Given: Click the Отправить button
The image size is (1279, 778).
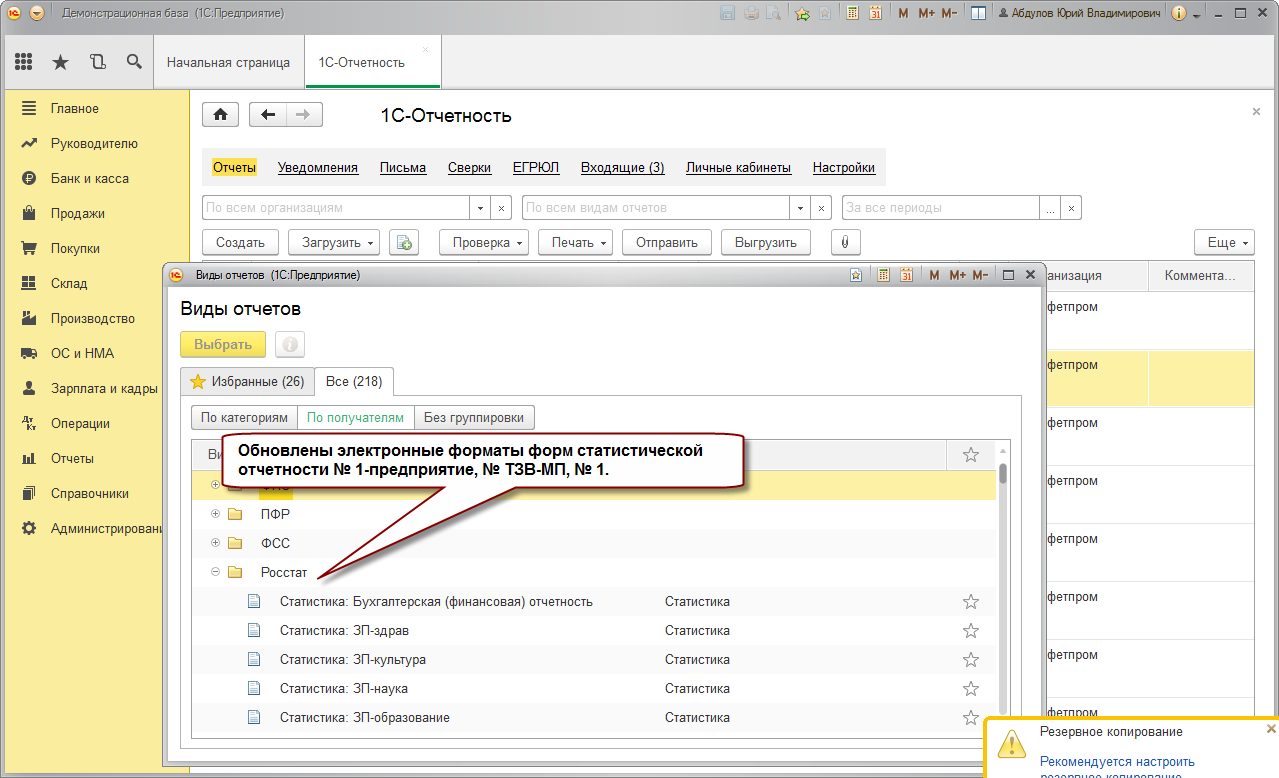Looking at the screenshot, I should (x=666, y=242).
